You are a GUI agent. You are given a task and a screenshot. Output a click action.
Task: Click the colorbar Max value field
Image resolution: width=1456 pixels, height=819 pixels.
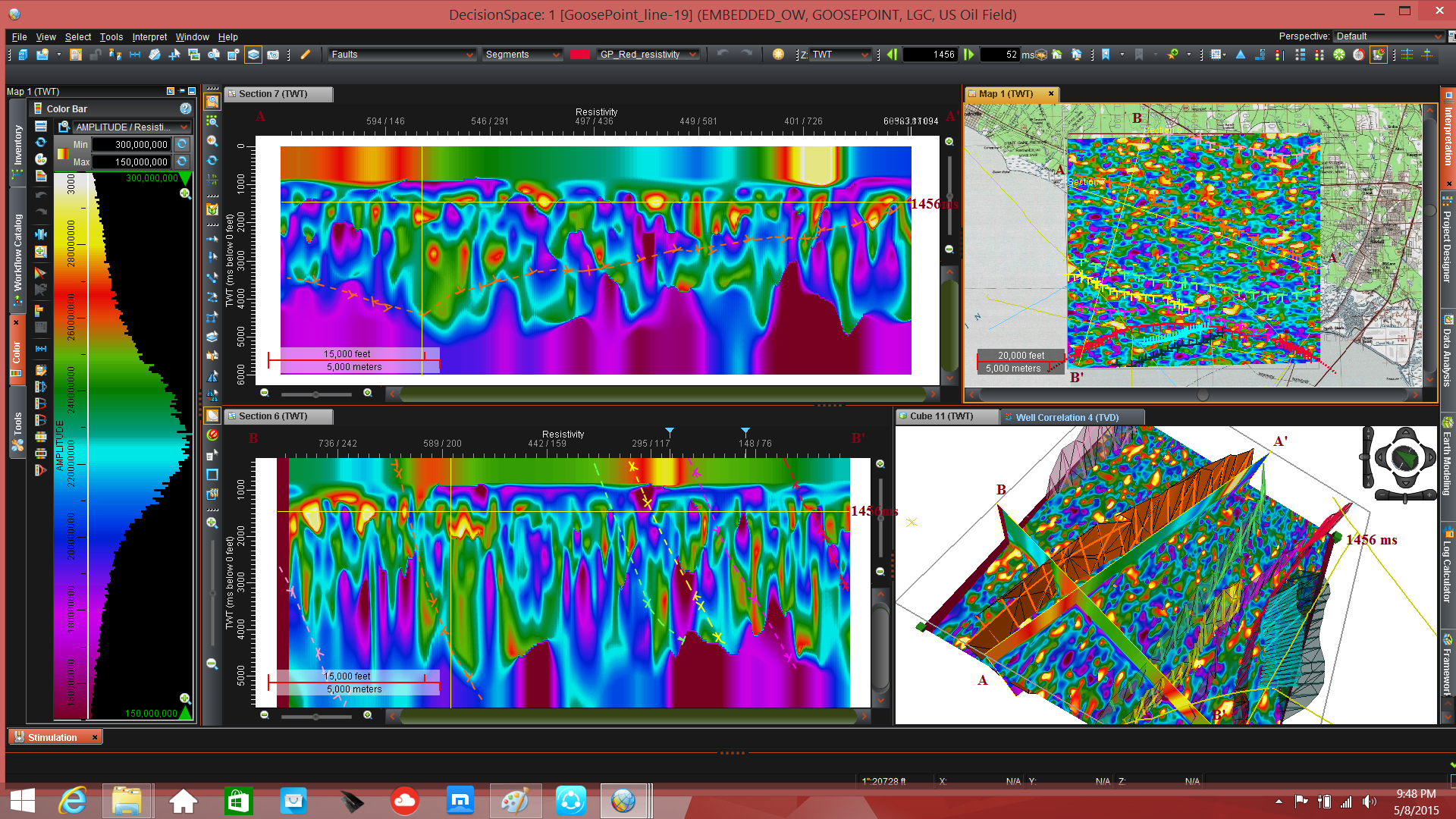(x=130, y=162)
